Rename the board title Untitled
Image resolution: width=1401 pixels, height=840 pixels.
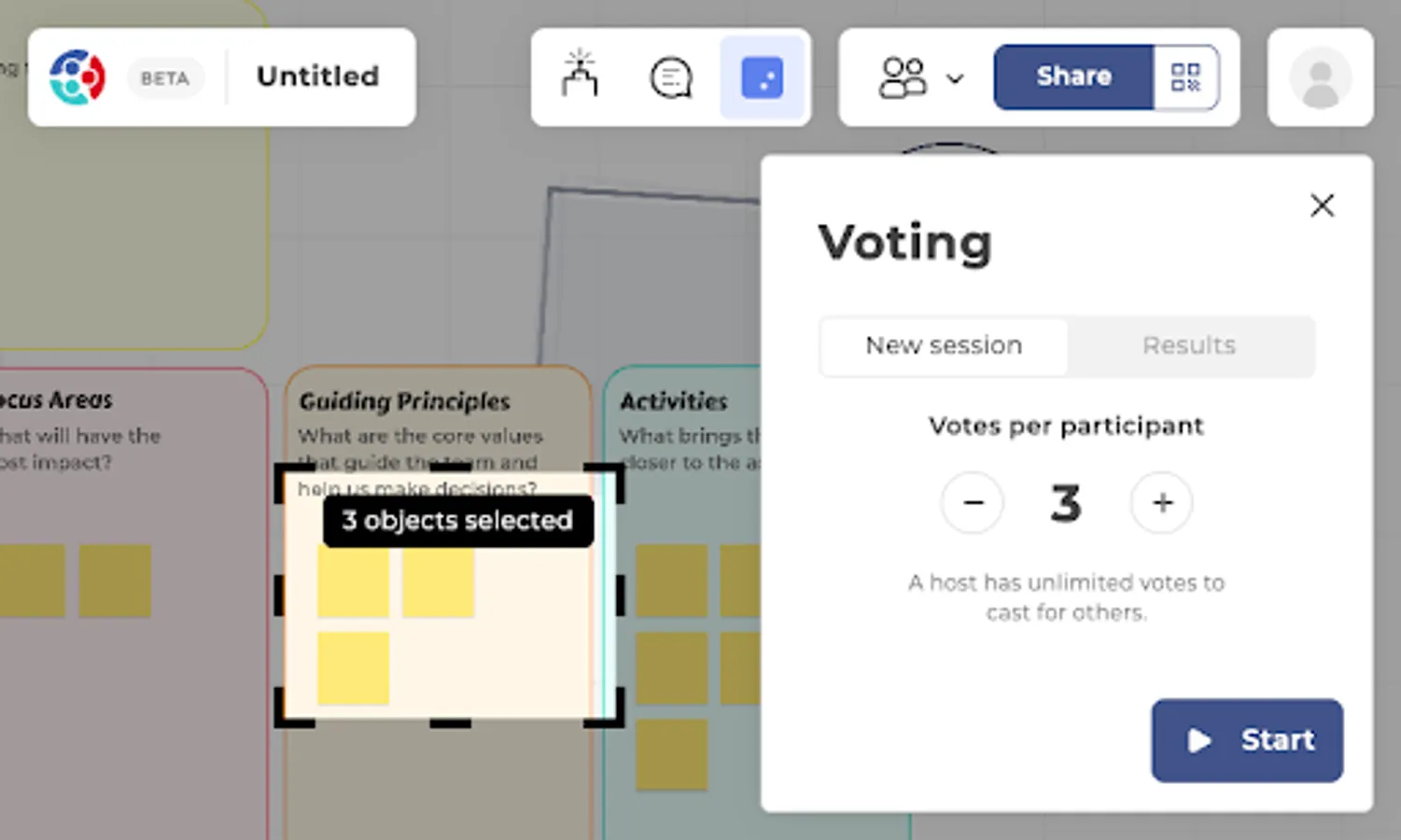(317, 77)
